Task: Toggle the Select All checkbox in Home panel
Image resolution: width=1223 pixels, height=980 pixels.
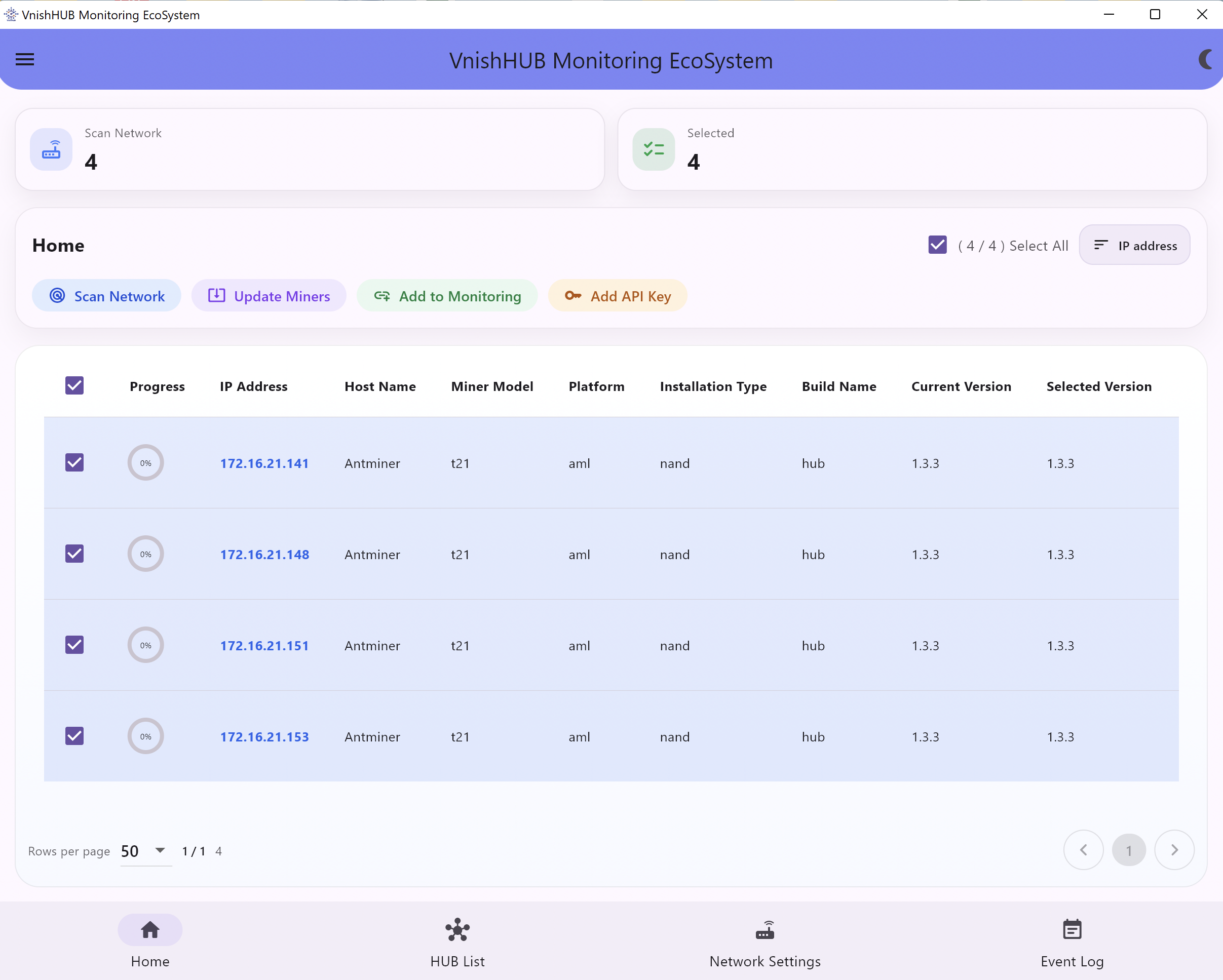Action: coord(938,245)
